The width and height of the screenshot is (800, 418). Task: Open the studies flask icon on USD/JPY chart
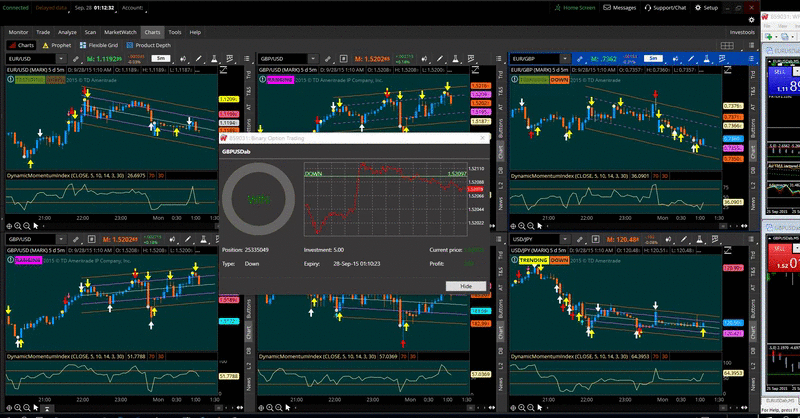(699, 239)
